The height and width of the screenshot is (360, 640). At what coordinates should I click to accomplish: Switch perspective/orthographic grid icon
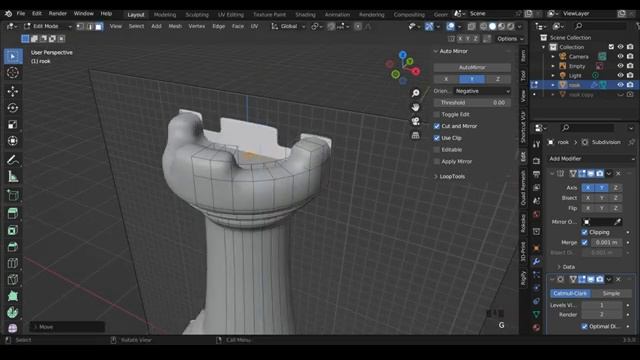tap(416, 135)
